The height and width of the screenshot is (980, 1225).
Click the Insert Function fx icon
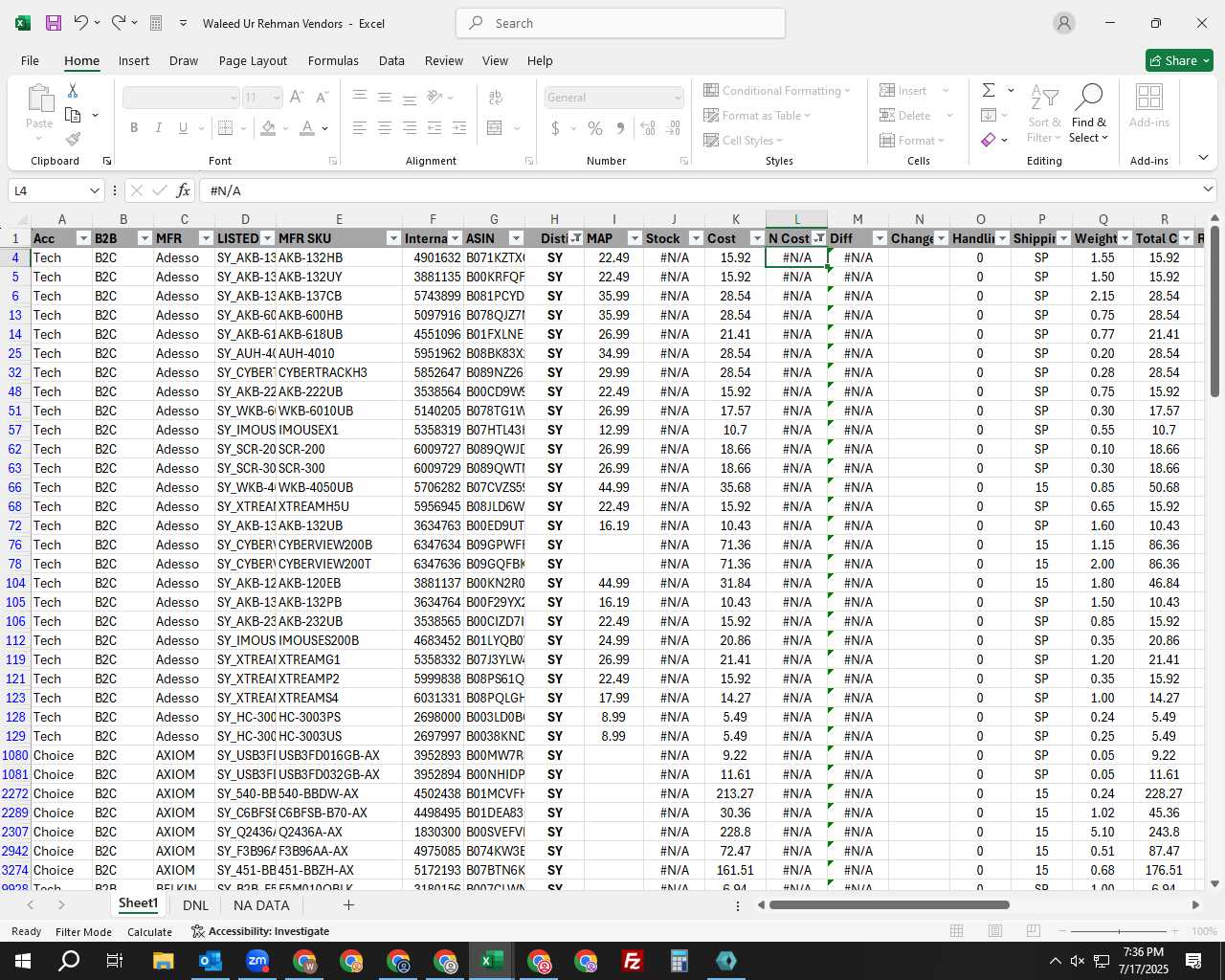pyautogui.click(x=183, y=190)
